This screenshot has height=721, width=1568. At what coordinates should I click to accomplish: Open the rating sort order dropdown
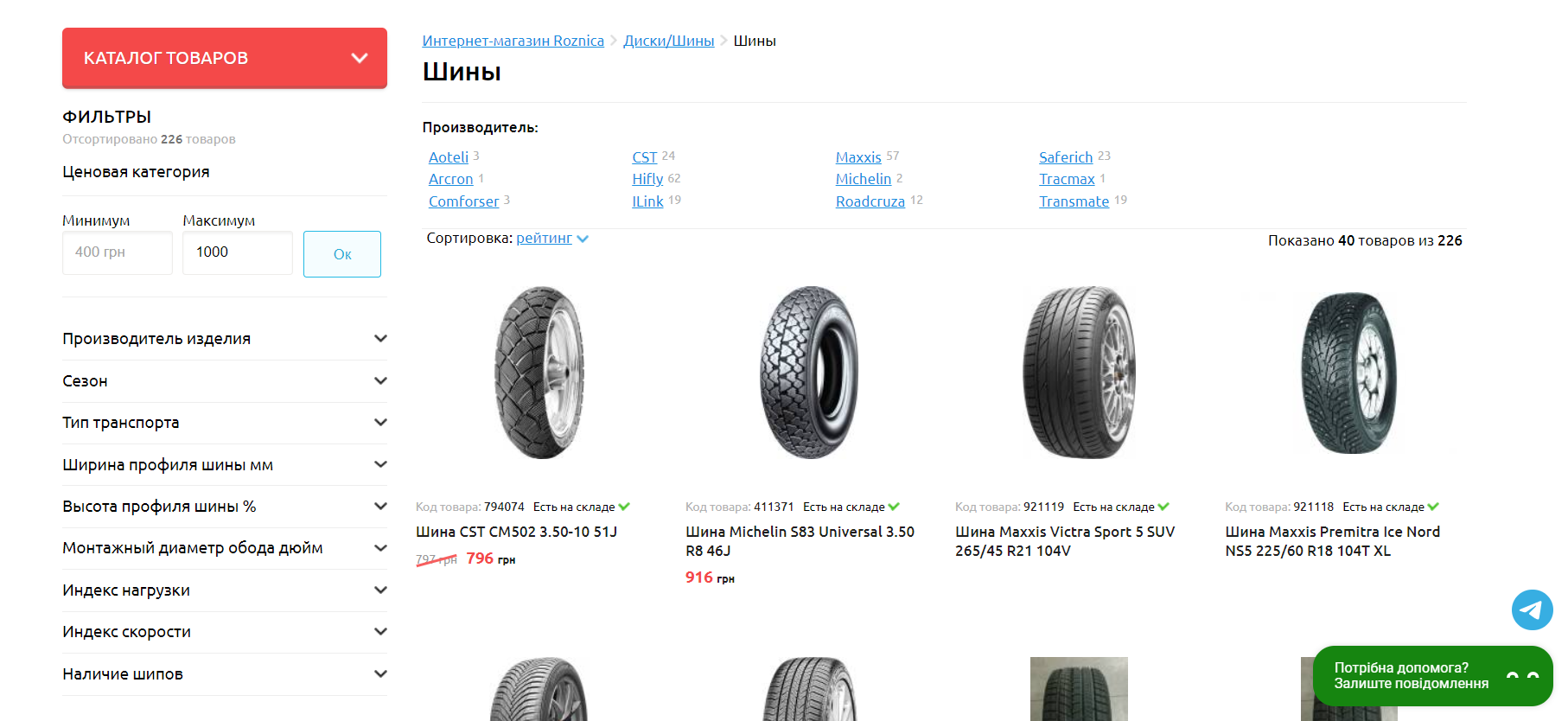(x=552, y=239)
